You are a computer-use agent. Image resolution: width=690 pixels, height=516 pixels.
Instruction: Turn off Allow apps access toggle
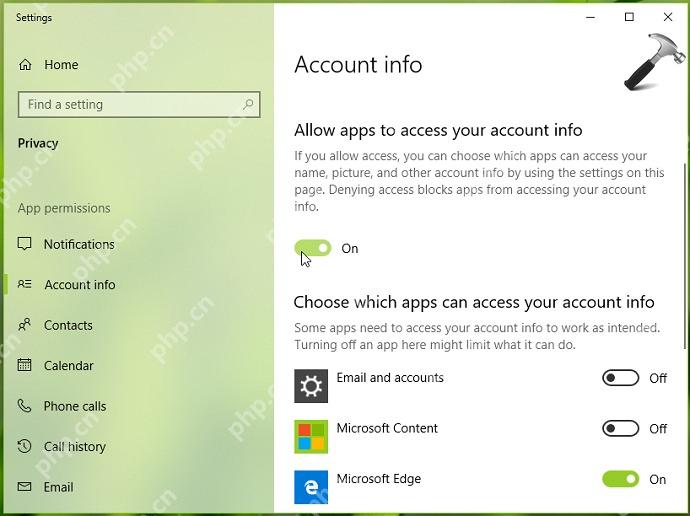click(313, 248)
